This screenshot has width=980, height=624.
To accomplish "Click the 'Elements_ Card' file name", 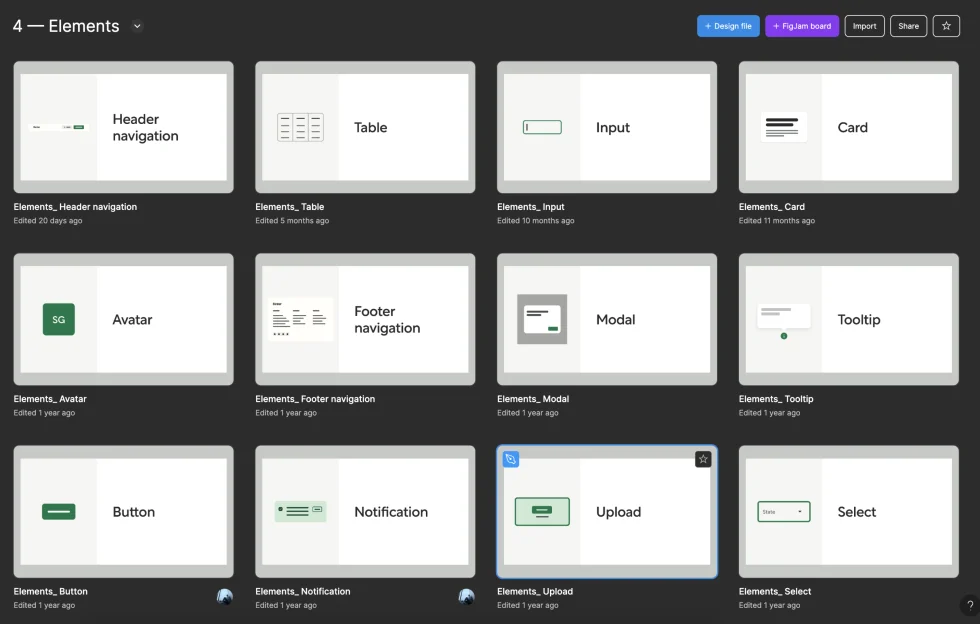I will pos(772,207).
